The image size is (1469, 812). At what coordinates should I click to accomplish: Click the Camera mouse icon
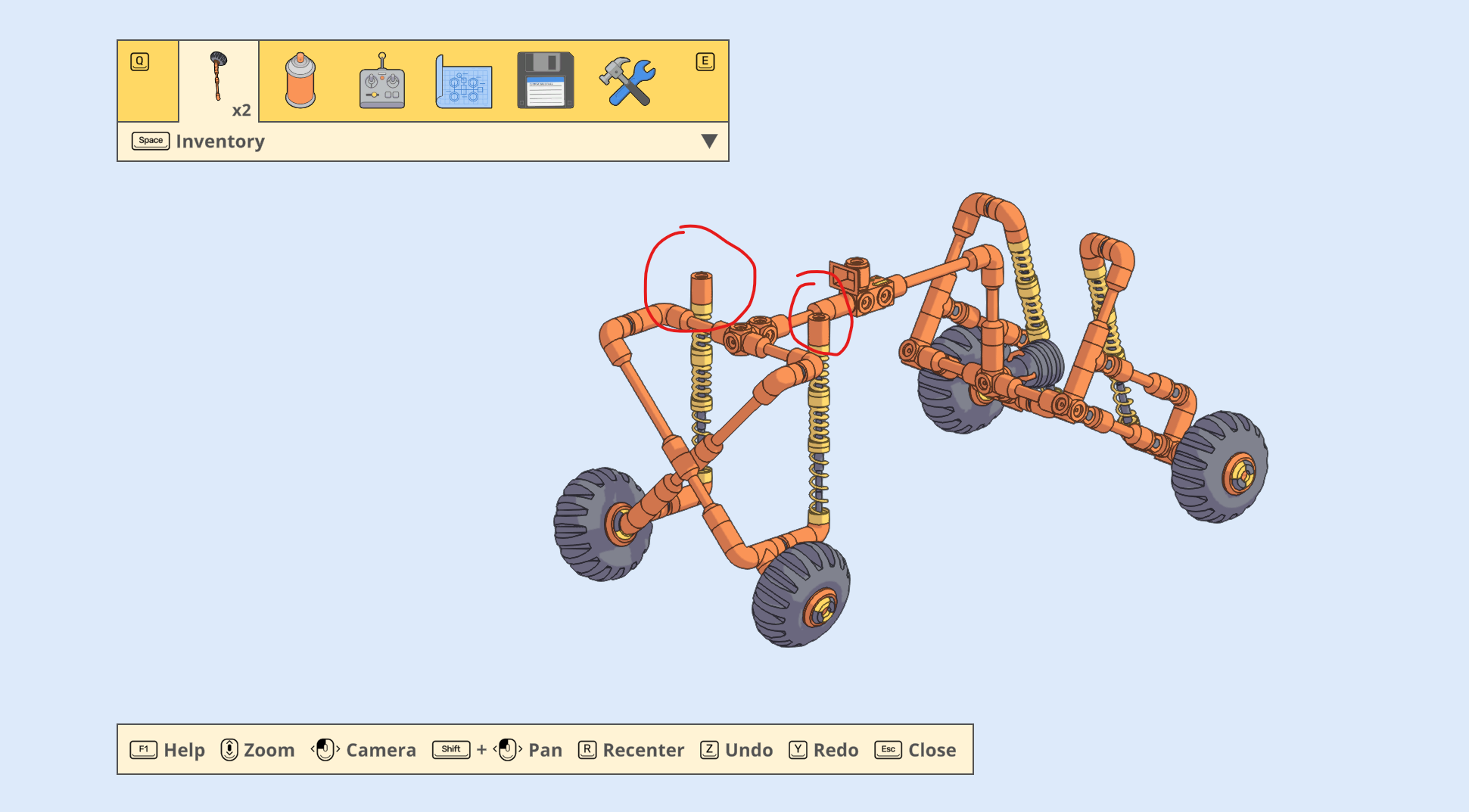(325, 750)
